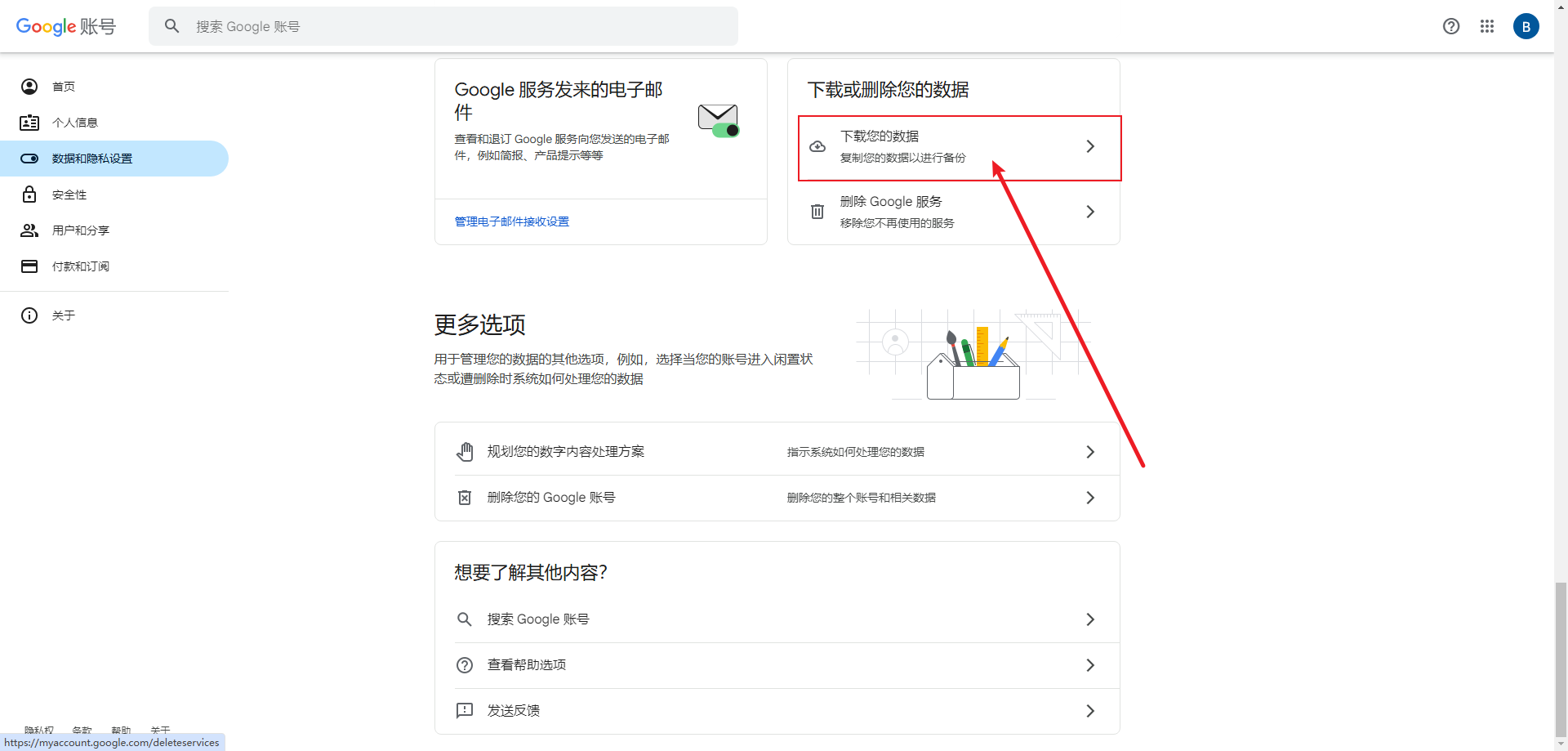Open 帮助 footer link

[x=121, y=730]
